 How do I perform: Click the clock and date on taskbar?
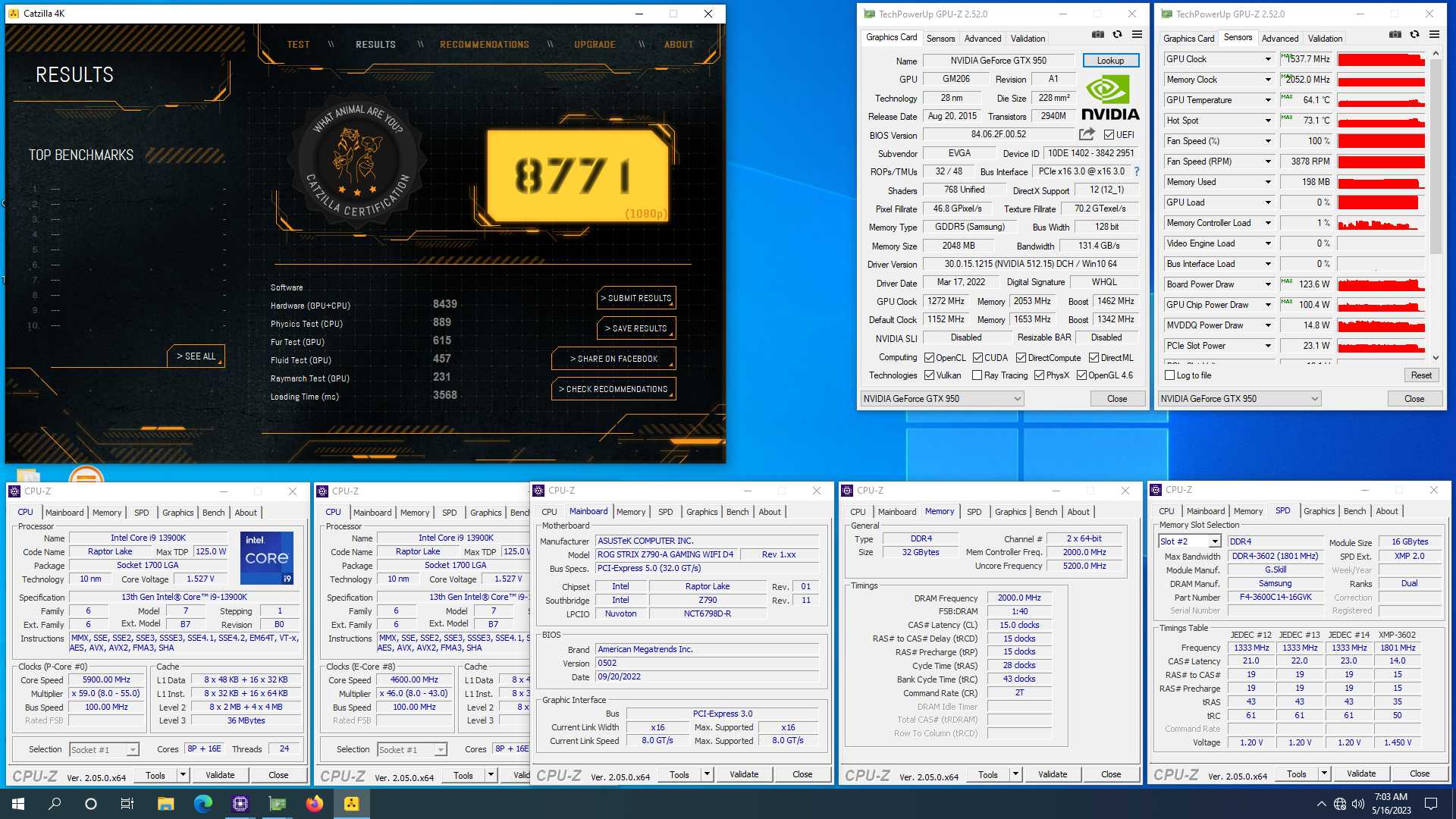click(1391, 804)
